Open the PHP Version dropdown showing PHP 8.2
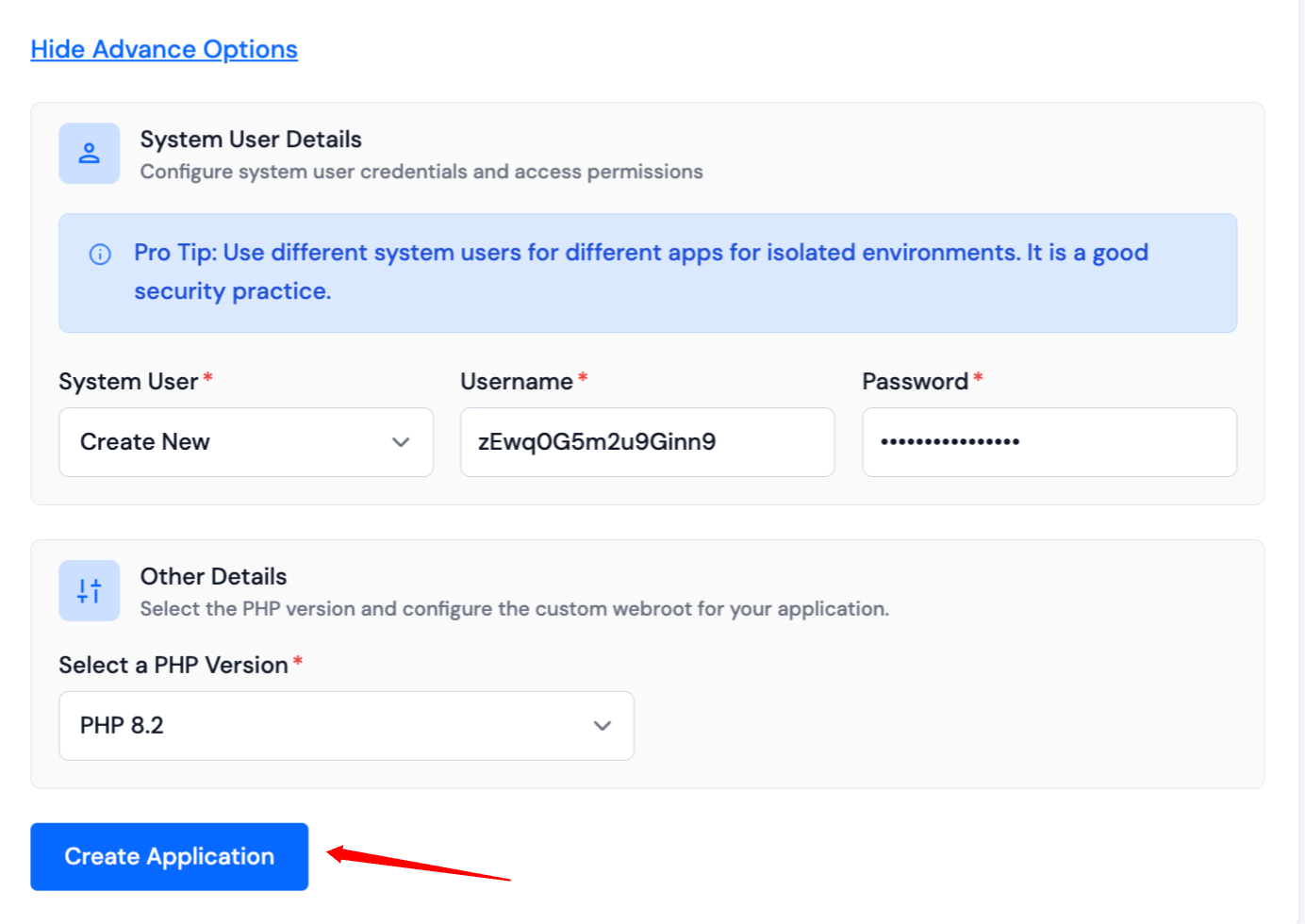This screenshot has width=1305, height=924. point(346,726)
